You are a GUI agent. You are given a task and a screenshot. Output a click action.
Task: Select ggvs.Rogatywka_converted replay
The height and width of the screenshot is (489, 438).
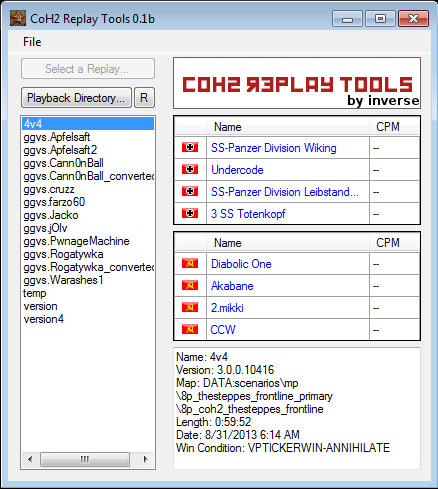[88, 267]
